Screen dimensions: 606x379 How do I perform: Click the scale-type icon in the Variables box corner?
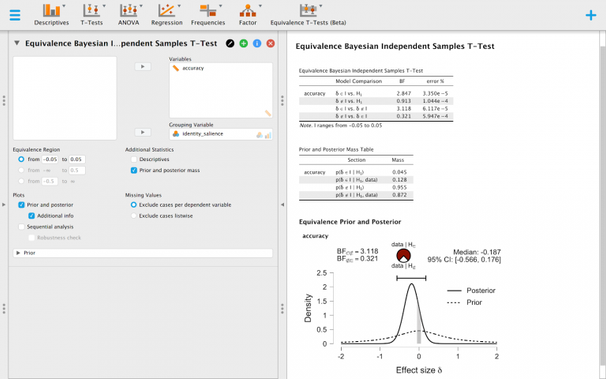point(268,113)
